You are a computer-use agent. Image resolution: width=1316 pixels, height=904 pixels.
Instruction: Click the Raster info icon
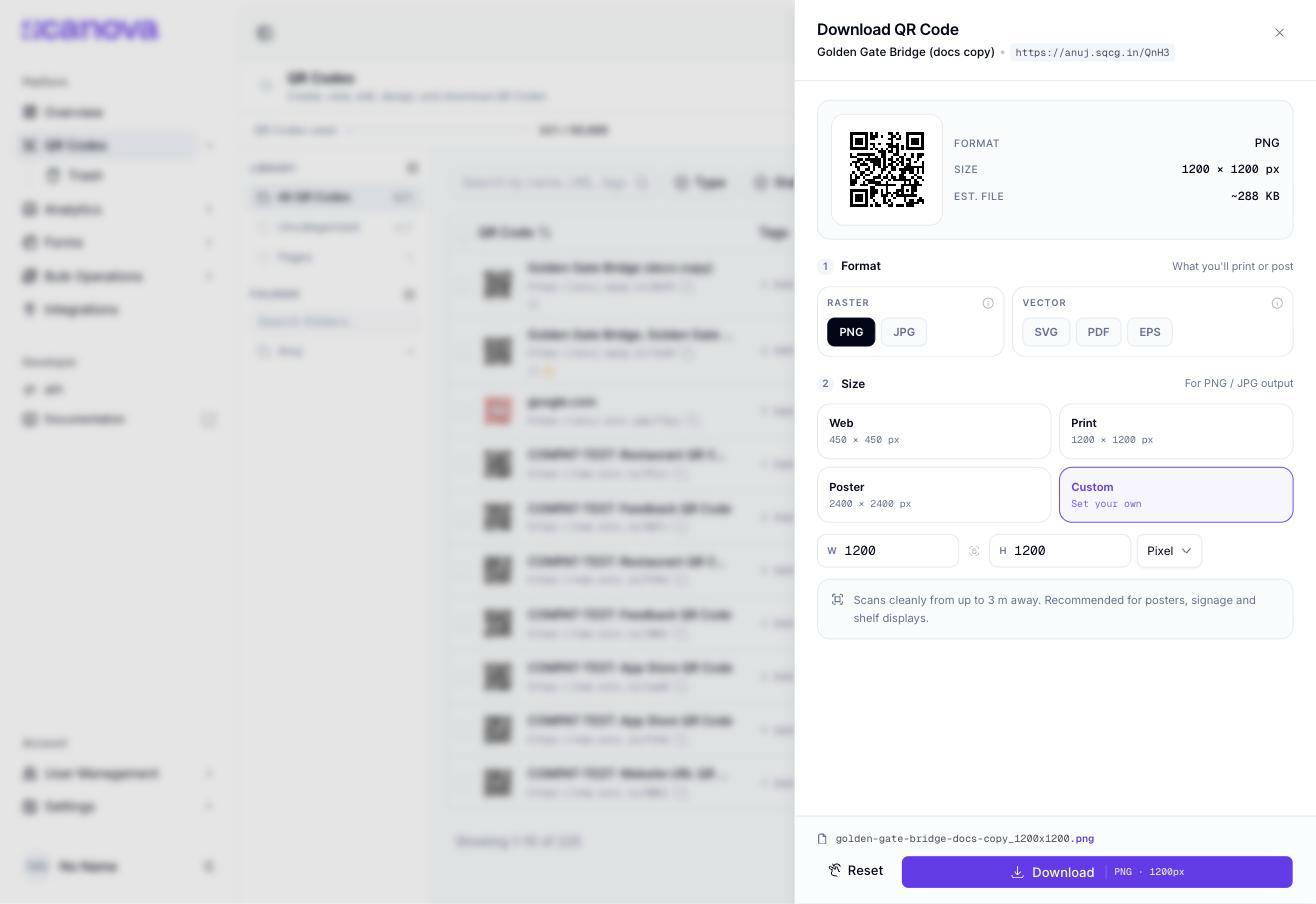988,303
